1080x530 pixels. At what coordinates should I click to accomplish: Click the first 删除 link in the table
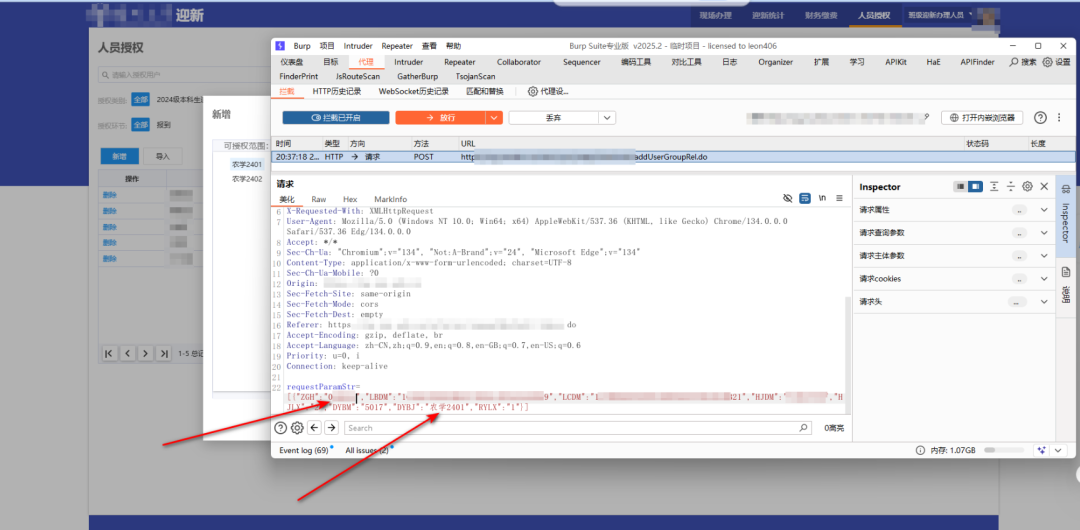[110, 195]
